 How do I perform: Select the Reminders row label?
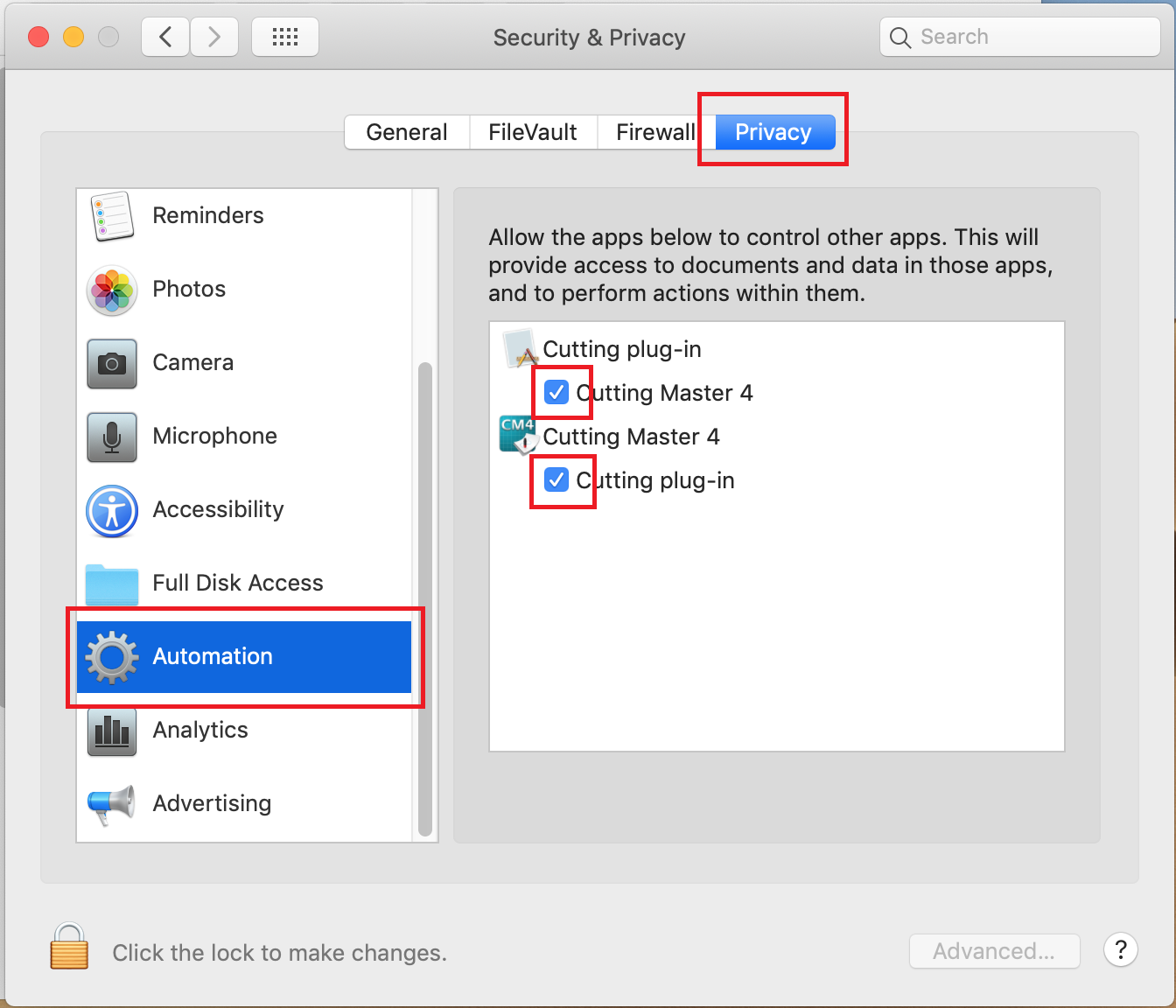point(208,215)
